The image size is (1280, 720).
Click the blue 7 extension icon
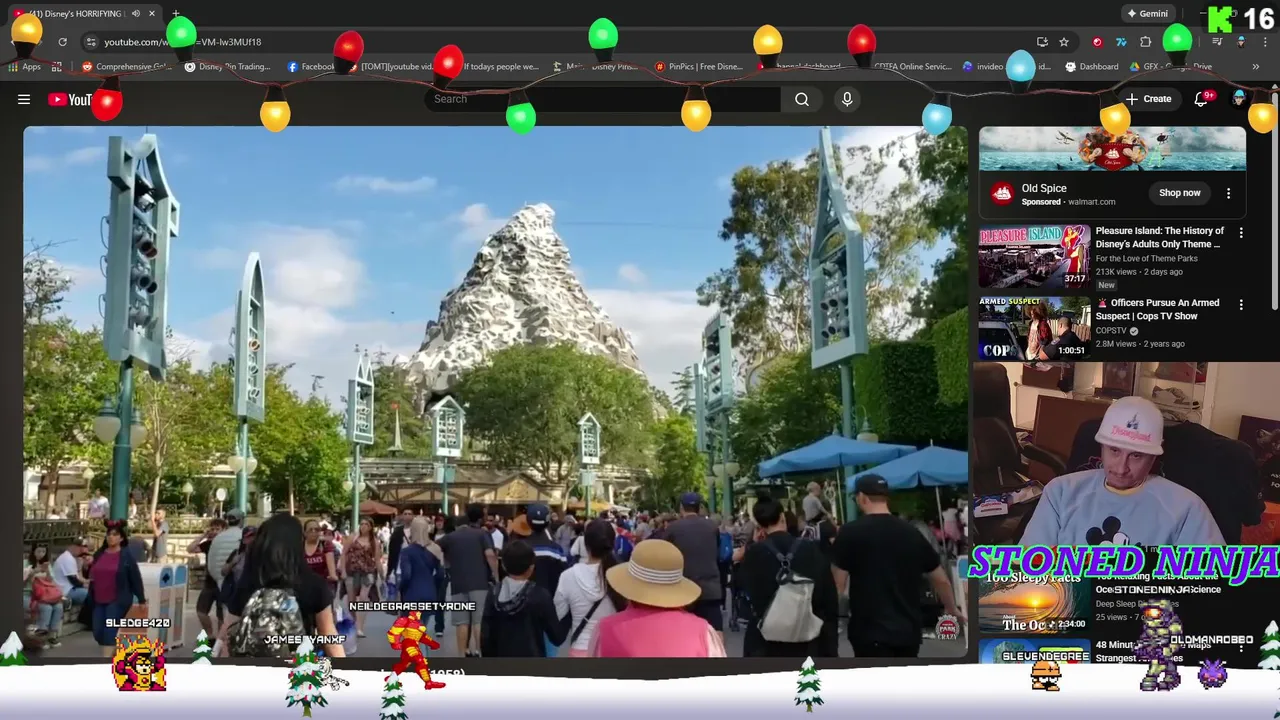click(1121, 42)
